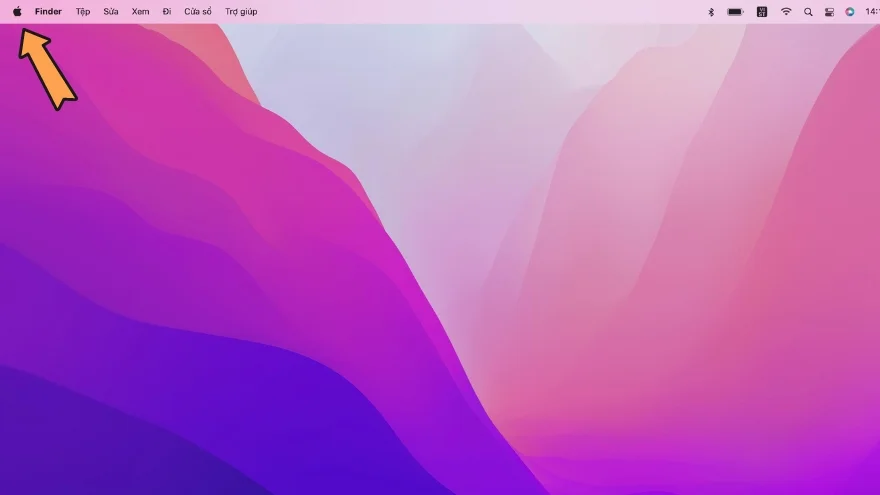Open Spotlight search magnifier
The height and width of the screenshot is (495, 880).
coord(808,12)
